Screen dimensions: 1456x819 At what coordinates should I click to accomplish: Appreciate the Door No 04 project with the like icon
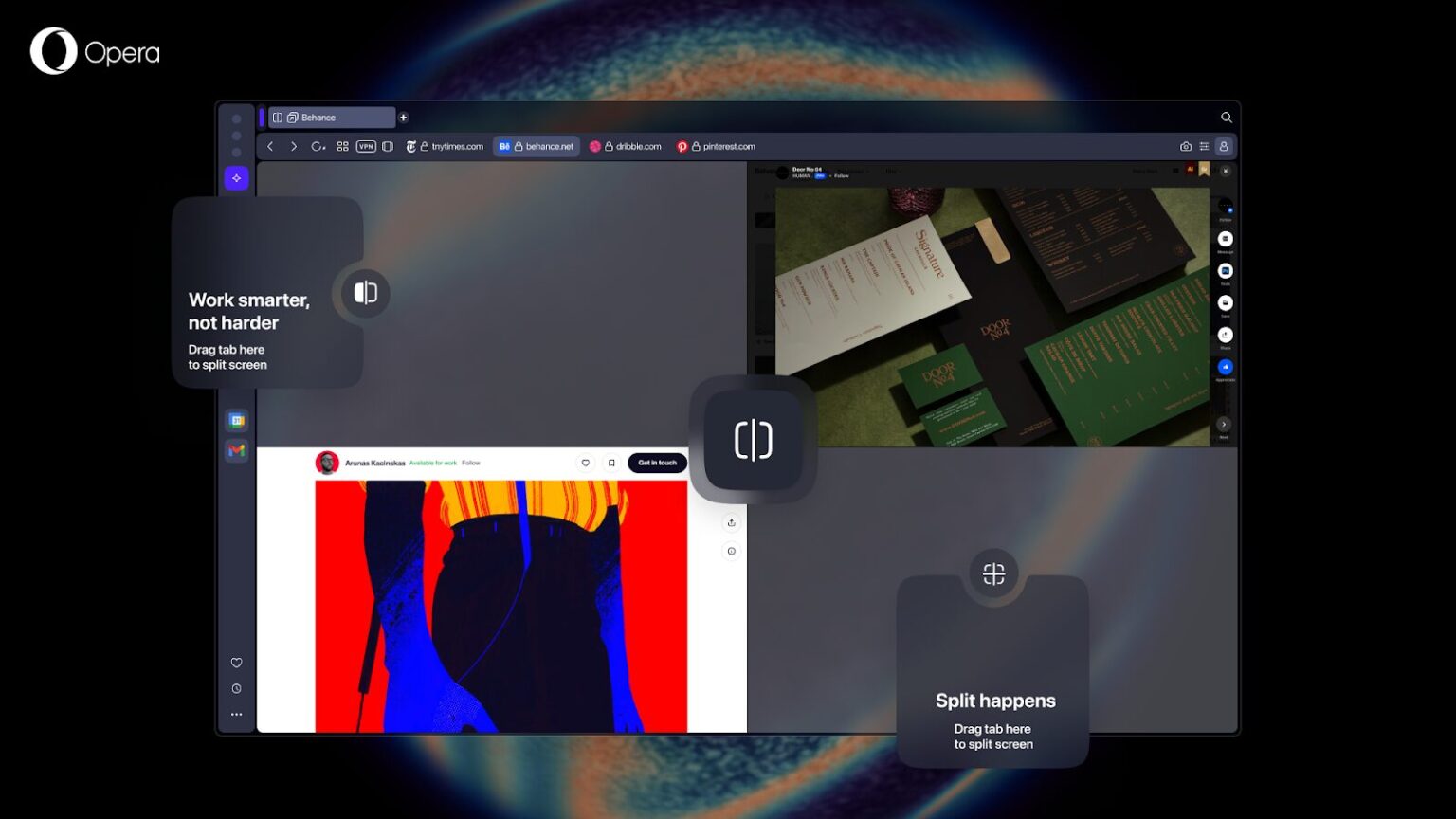pyautogui.click(x=1225, y=366)
